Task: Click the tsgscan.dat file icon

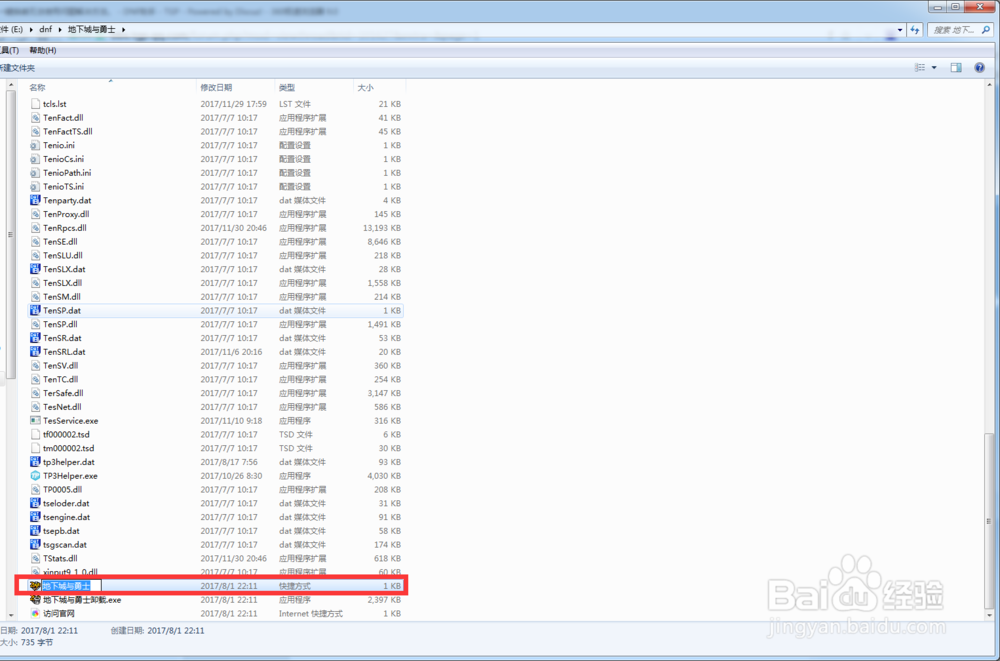Action: pos(36,545)
